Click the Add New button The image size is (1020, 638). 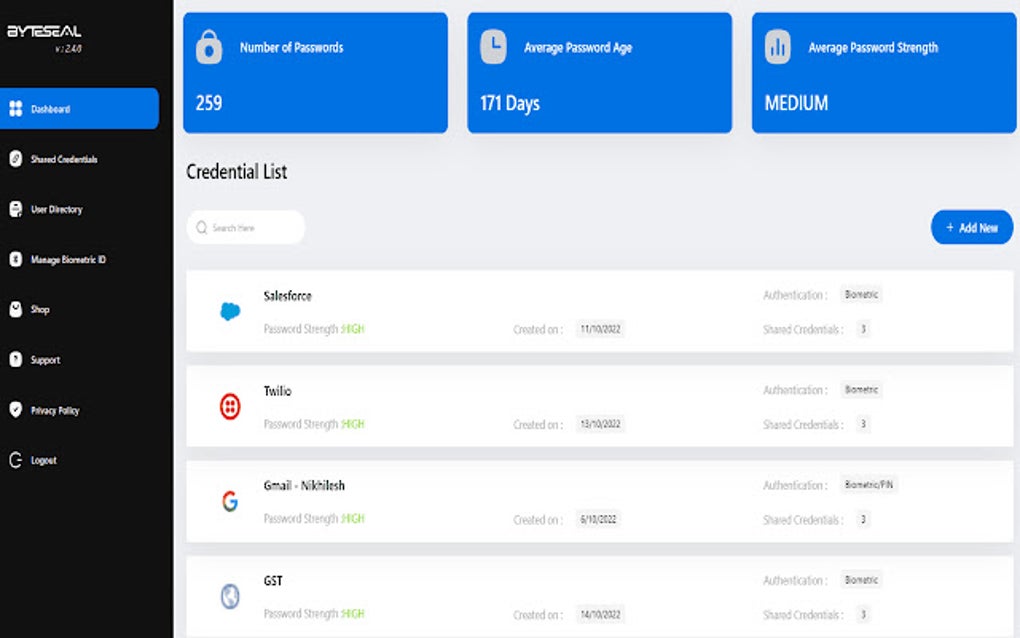coord(972,228)
